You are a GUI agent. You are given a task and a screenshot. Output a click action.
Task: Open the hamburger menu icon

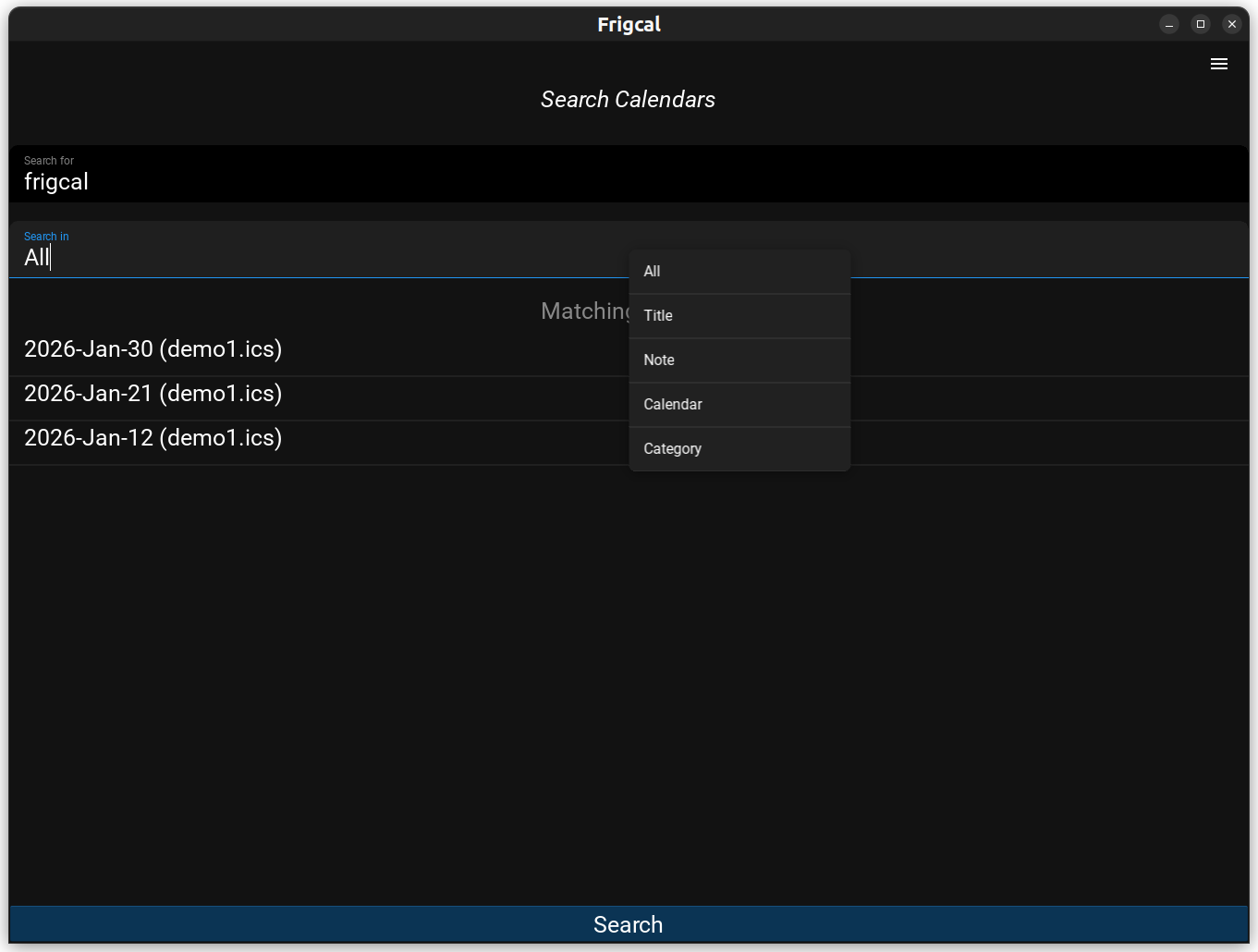click(x=1218, y=64)
